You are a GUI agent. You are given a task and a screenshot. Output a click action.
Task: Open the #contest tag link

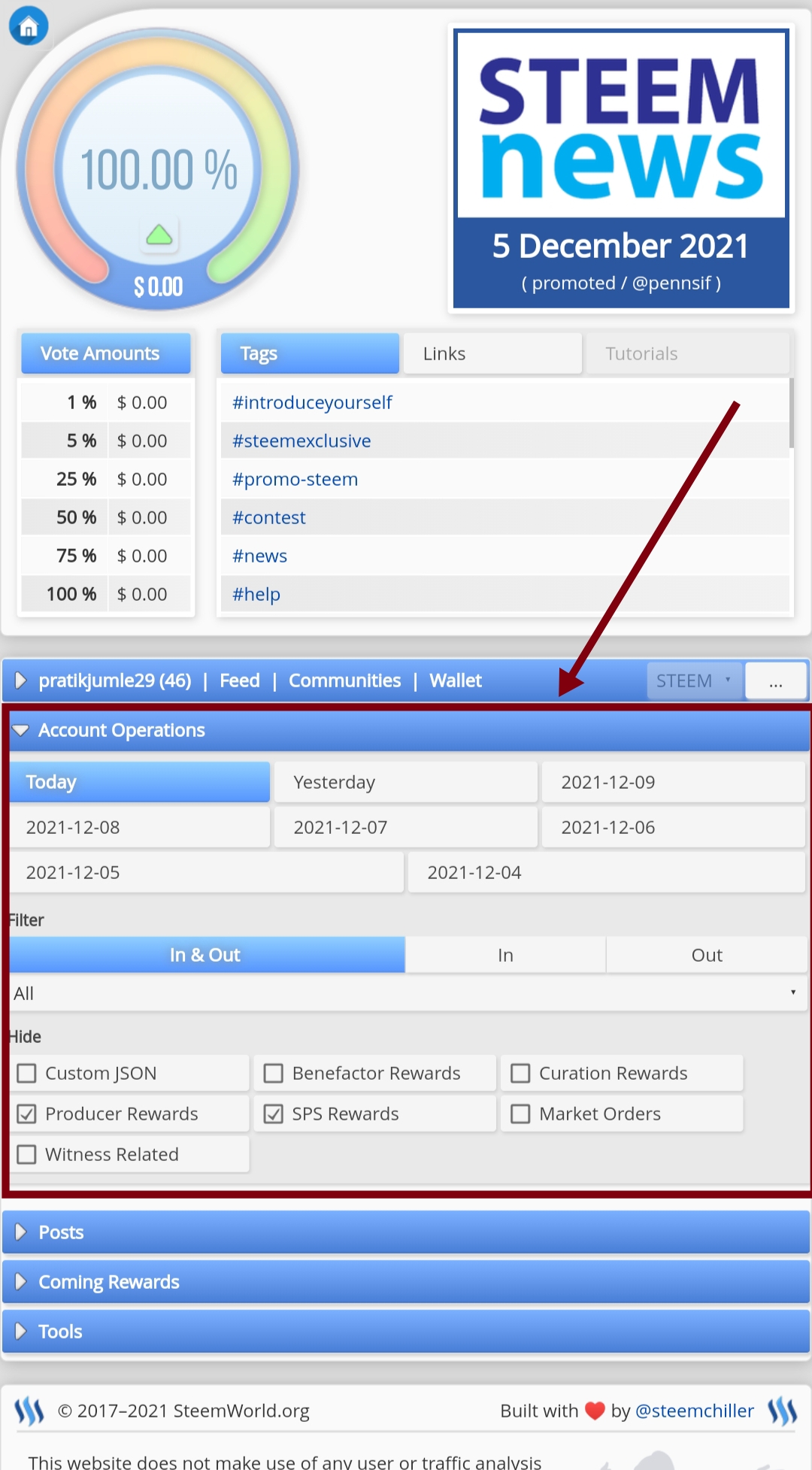pos(269,517)
